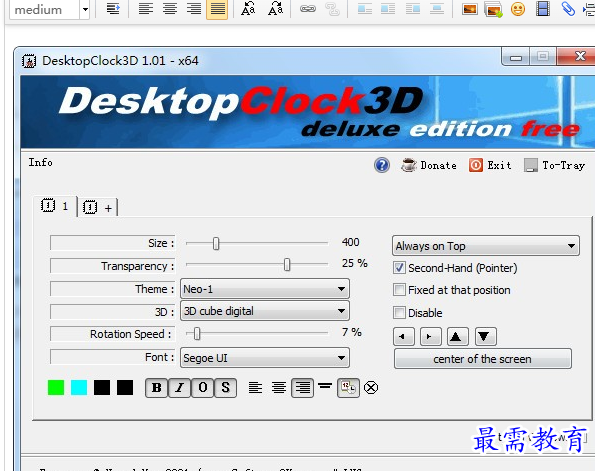This screenshot has height=471, width=595.
Task: Open the Info menu
Action: pyautogui.click(x=41, y=162)
